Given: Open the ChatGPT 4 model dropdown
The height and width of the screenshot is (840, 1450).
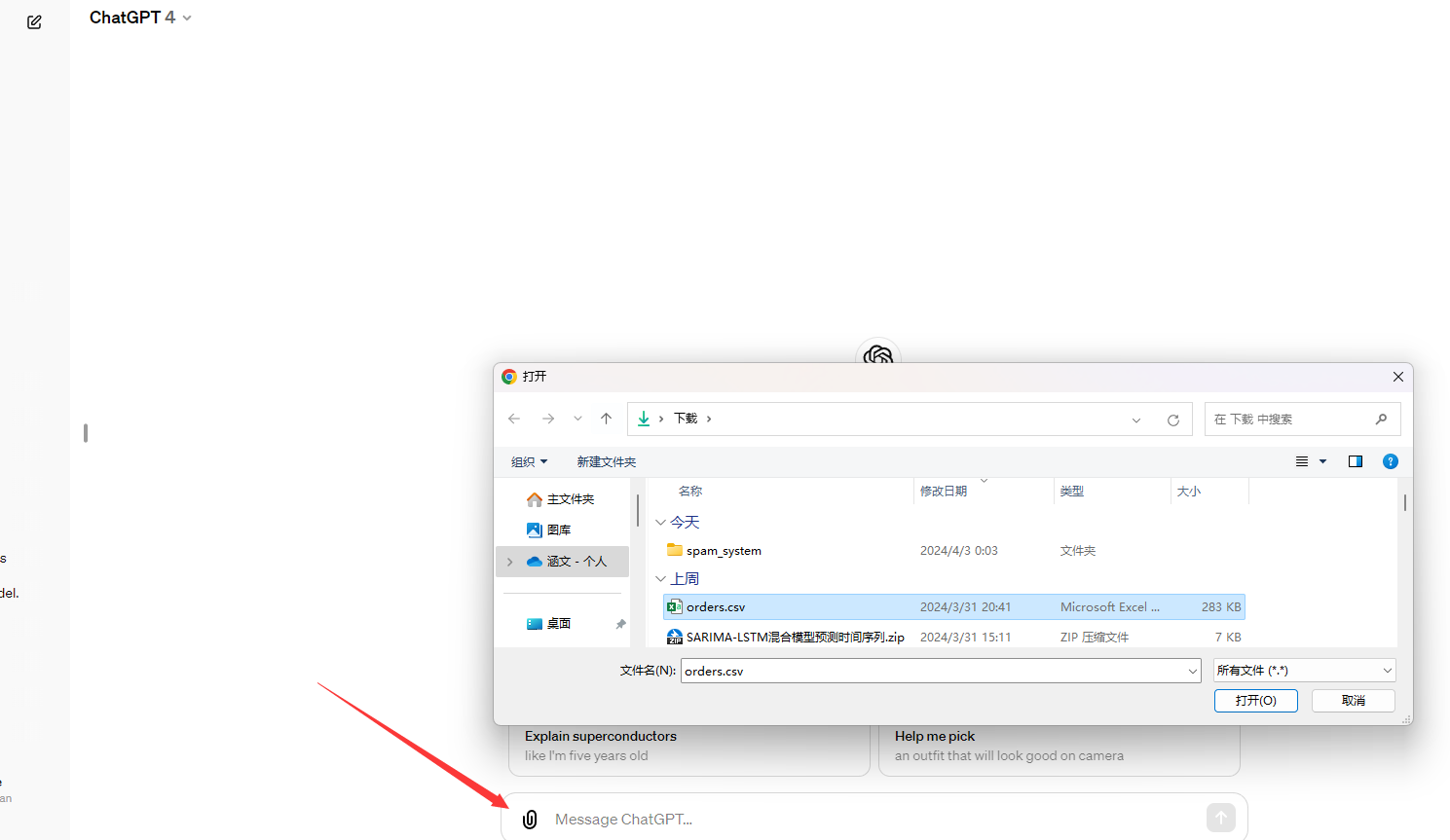Looking at the screenshot, I should tap(140, 18).
